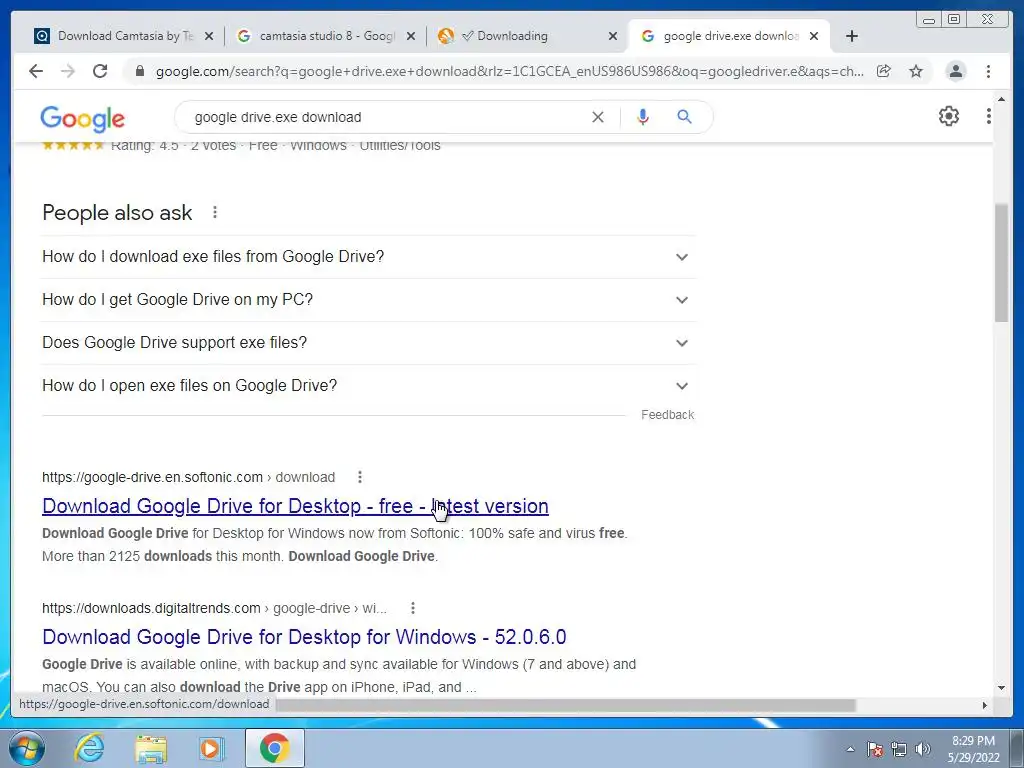Click the horizontal scroll-right arrow
The image size is (1024, 768).
pos(985,705)
